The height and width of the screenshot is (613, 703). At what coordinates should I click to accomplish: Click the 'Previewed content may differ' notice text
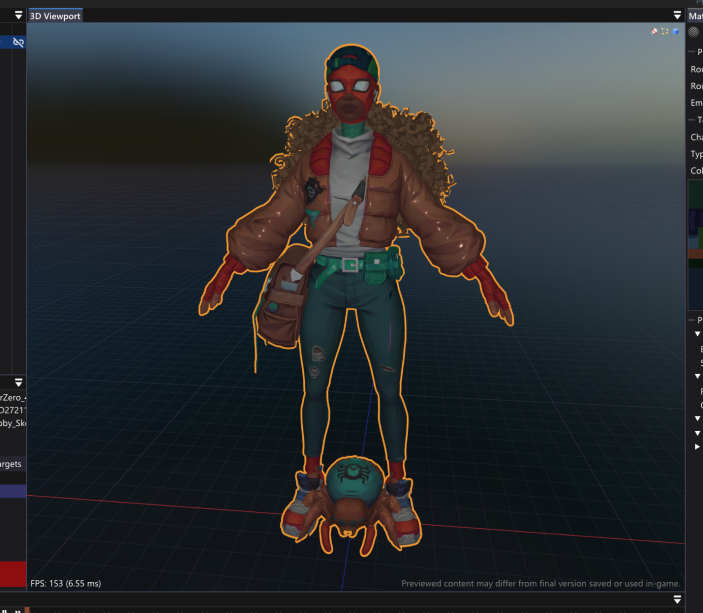540,583
